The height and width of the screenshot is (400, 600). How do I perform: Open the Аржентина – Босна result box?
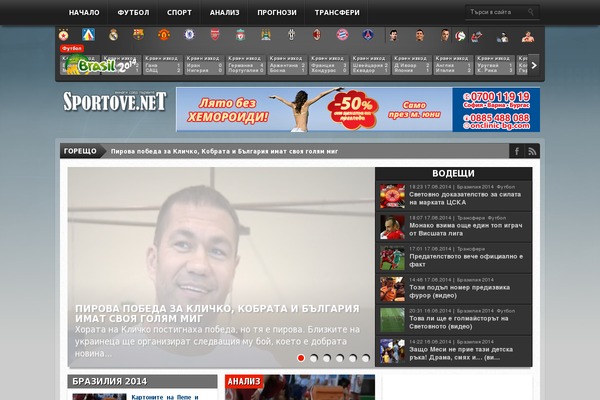287,65
